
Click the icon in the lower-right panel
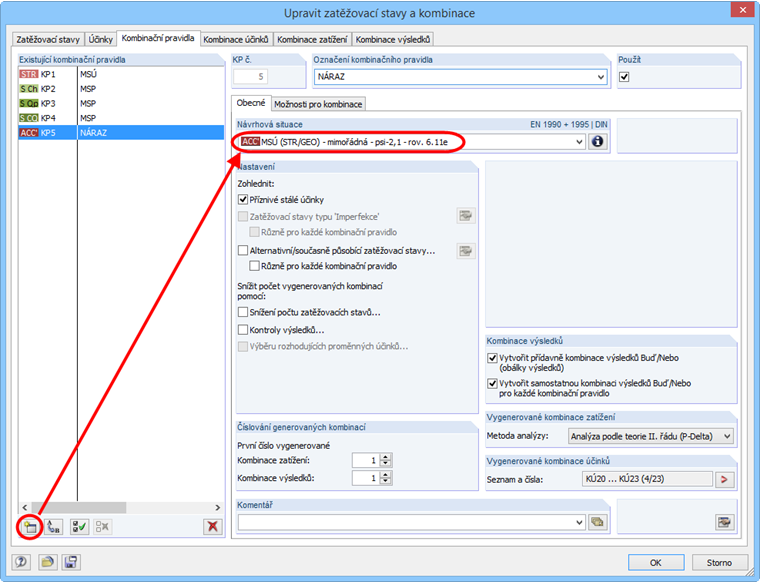(725, 522)
